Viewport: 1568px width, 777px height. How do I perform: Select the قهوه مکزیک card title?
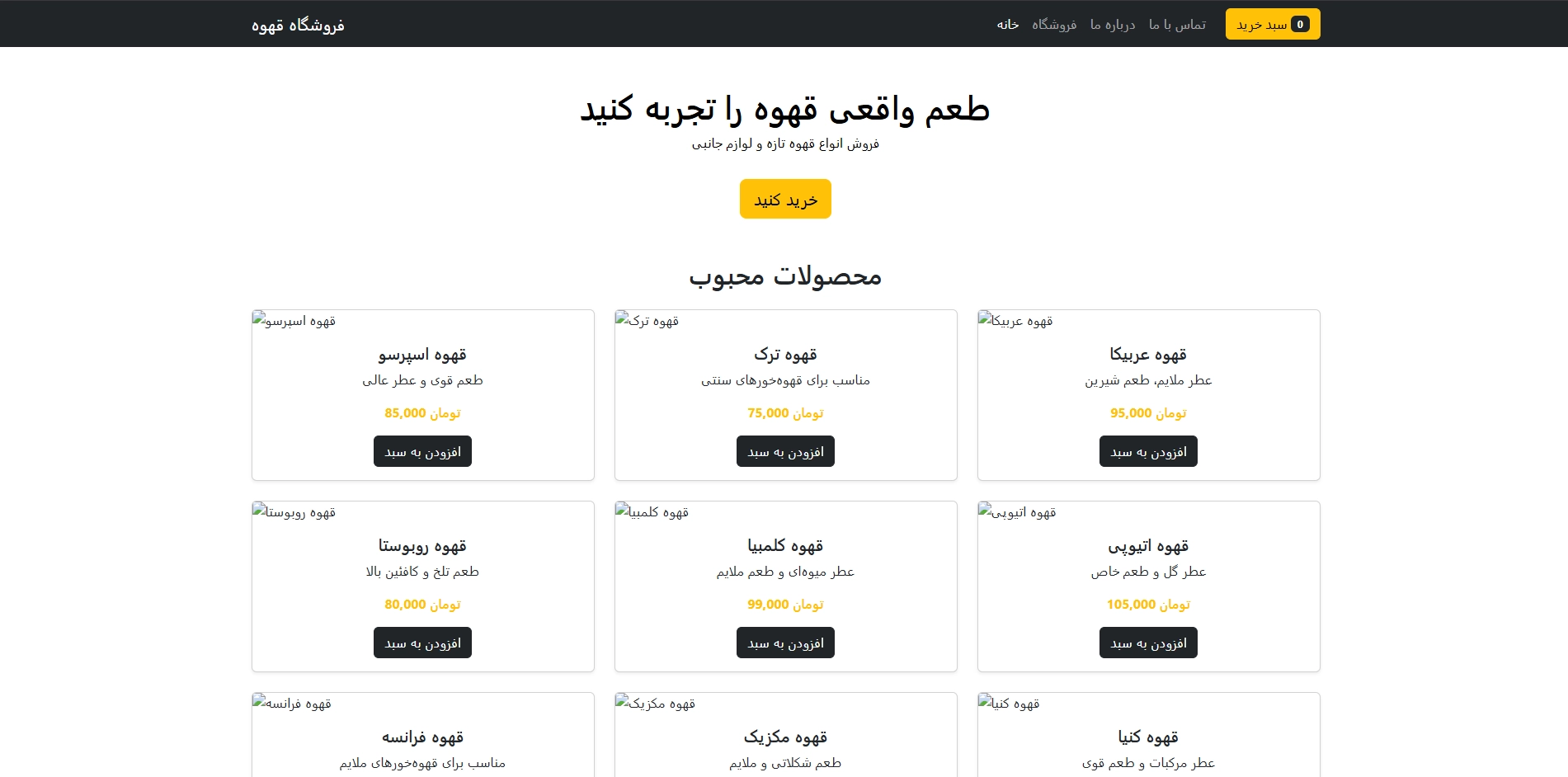[x=785, y=737]
